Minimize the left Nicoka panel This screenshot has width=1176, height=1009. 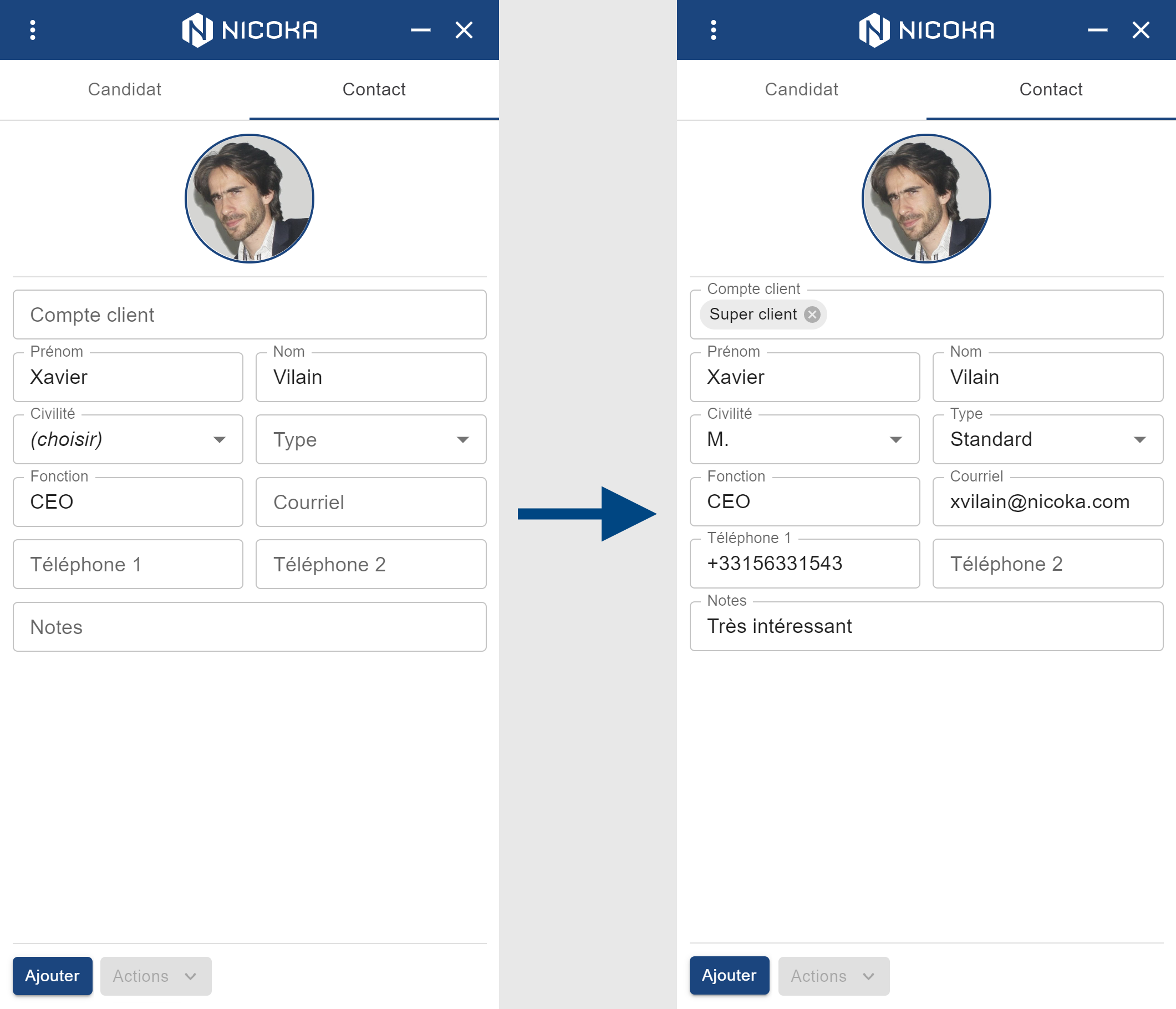click(421, 30)
